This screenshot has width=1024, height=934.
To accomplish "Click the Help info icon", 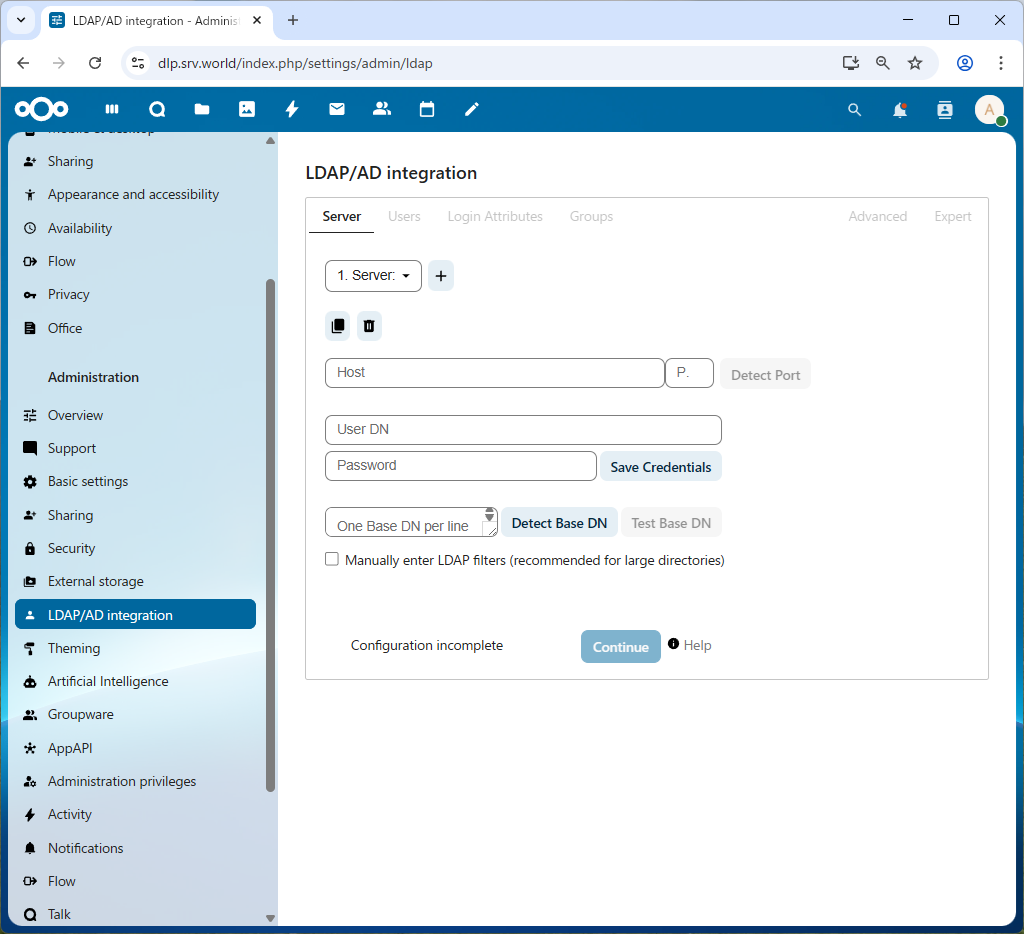I will pyautogui.click(x=673, y=644).
